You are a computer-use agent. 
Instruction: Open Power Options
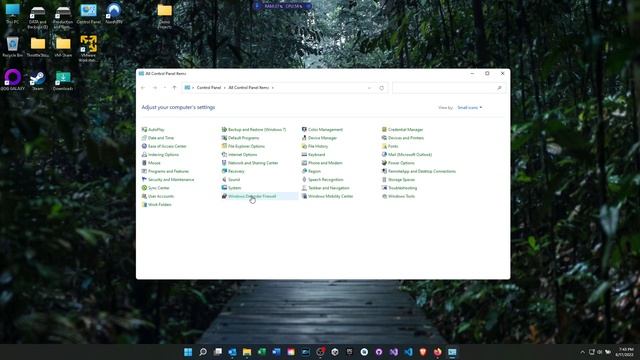[x=398, y=163]
